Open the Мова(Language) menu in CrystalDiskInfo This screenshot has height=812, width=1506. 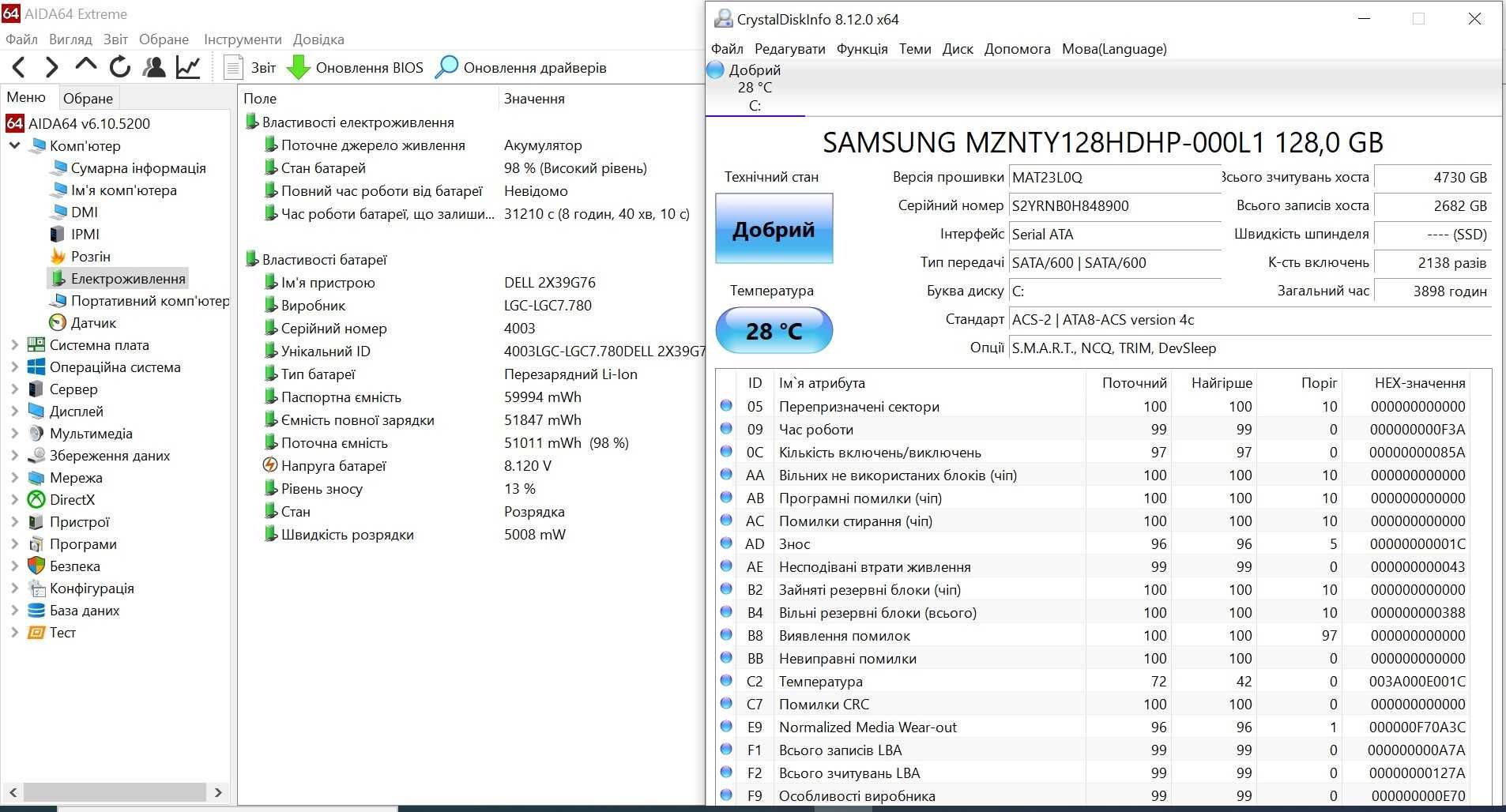point(1114,49)
